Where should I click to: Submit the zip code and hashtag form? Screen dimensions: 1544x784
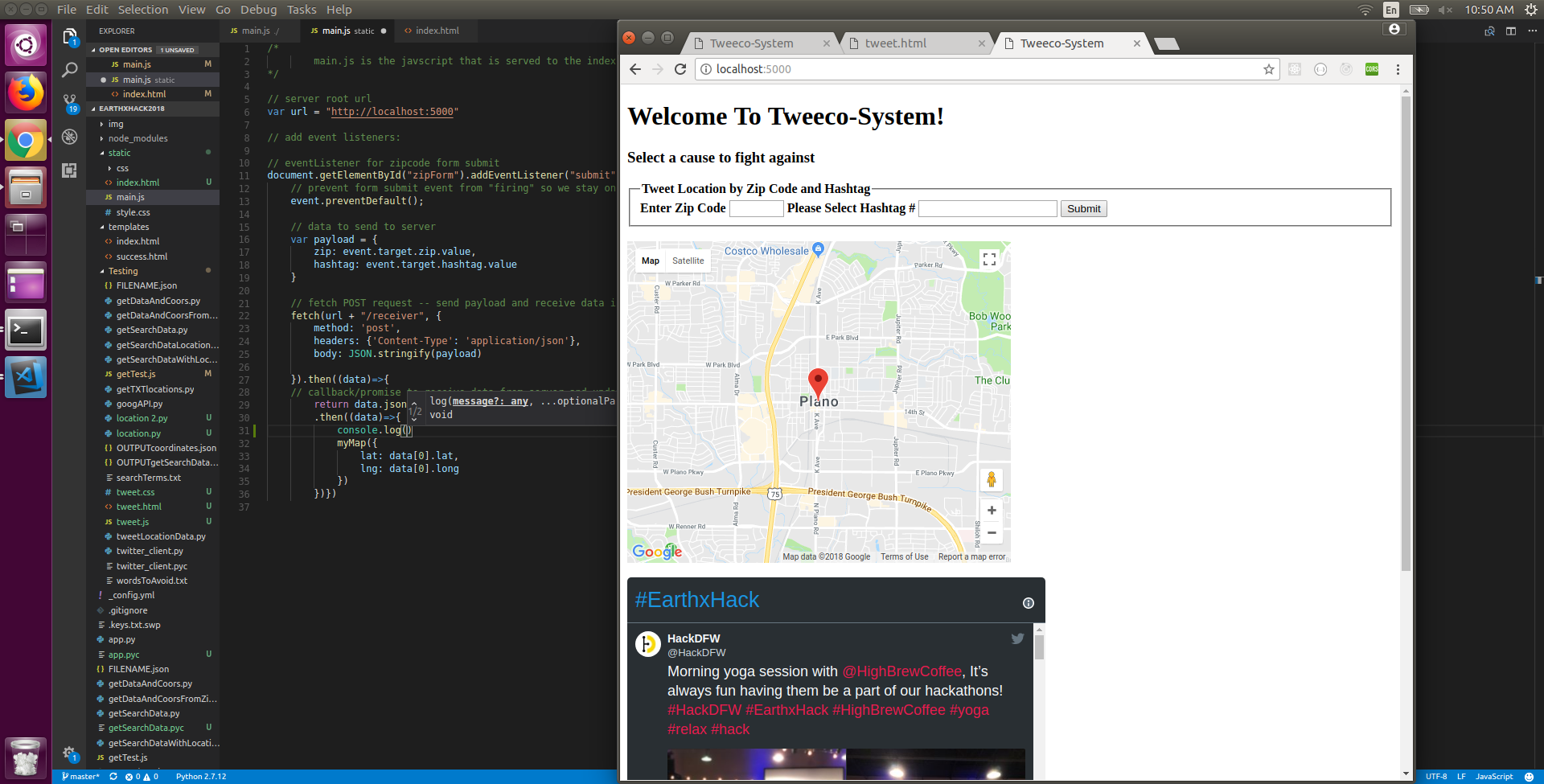[x=1083, y=209]
